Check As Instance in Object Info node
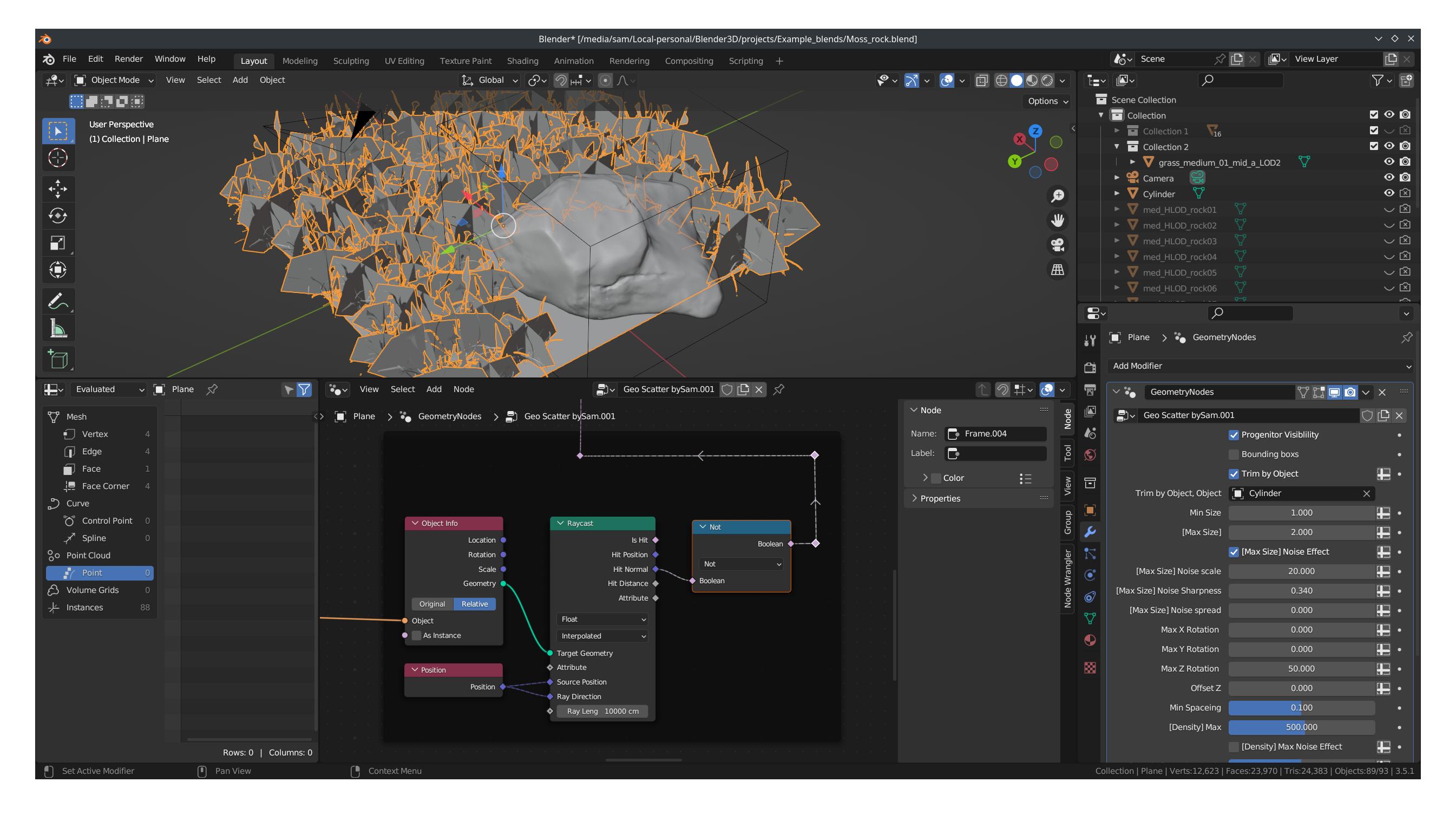Viewport: 1456px width, 821px height. pyautogui.click(x=417, y=636)
